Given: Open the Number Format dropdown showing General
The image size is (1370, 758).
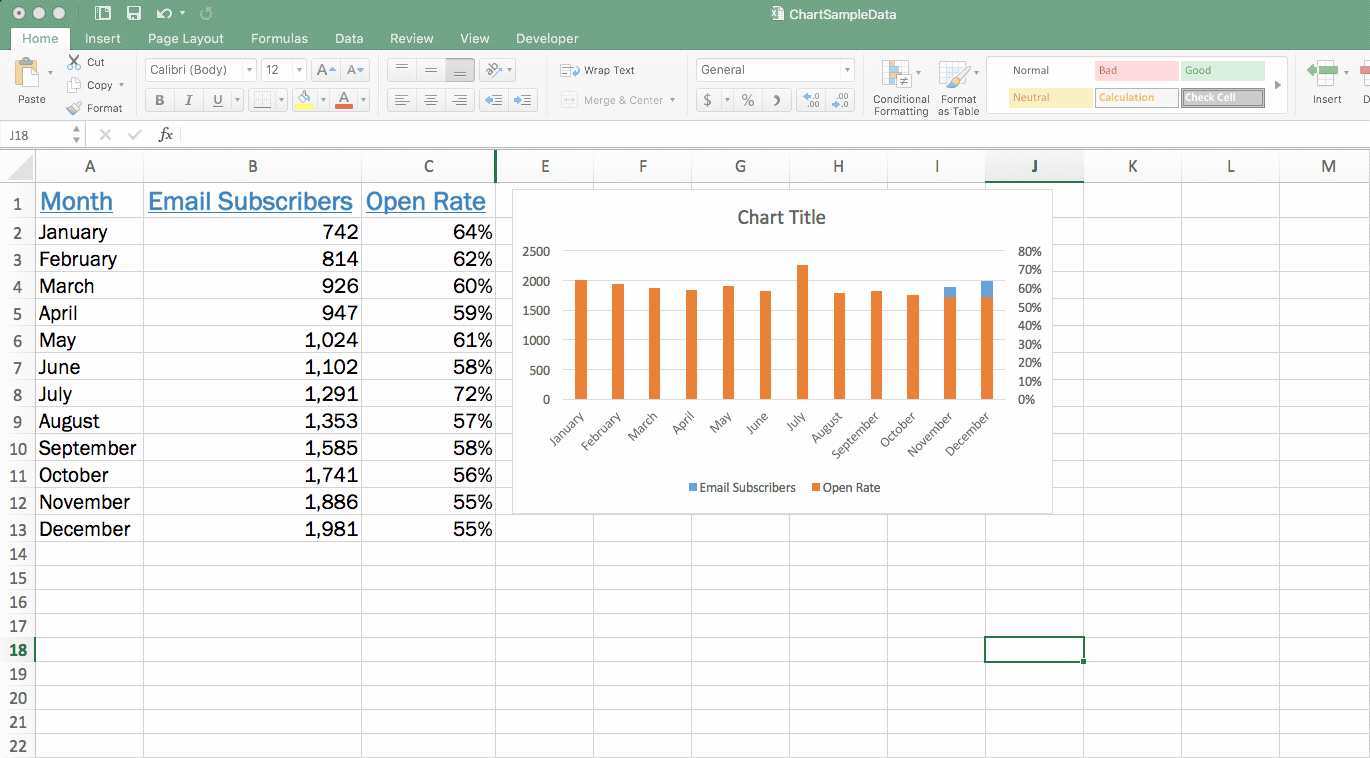Looking at the screenshot, I should click(775, 70).
